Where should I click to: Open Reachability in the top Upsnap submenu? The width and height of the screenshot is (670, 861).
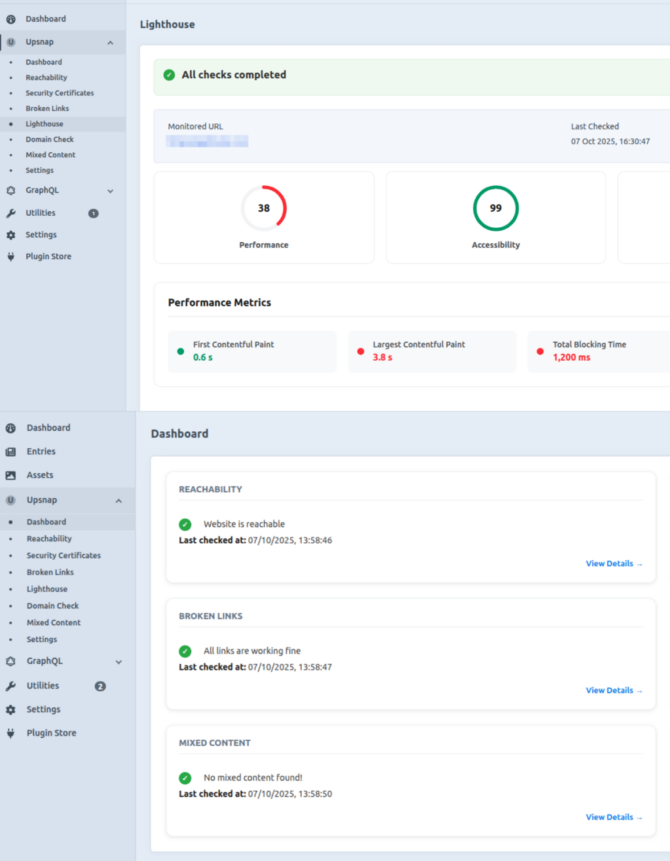click(46, 77)
